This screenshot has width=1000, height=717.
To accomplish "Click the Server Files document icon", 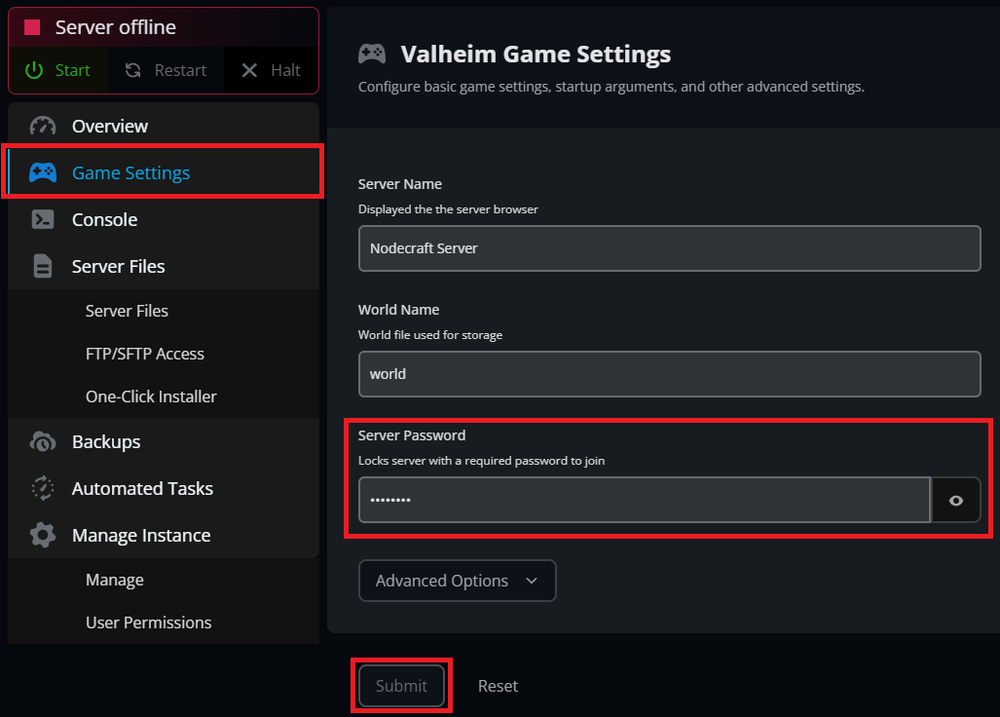I will click(43, 266).
